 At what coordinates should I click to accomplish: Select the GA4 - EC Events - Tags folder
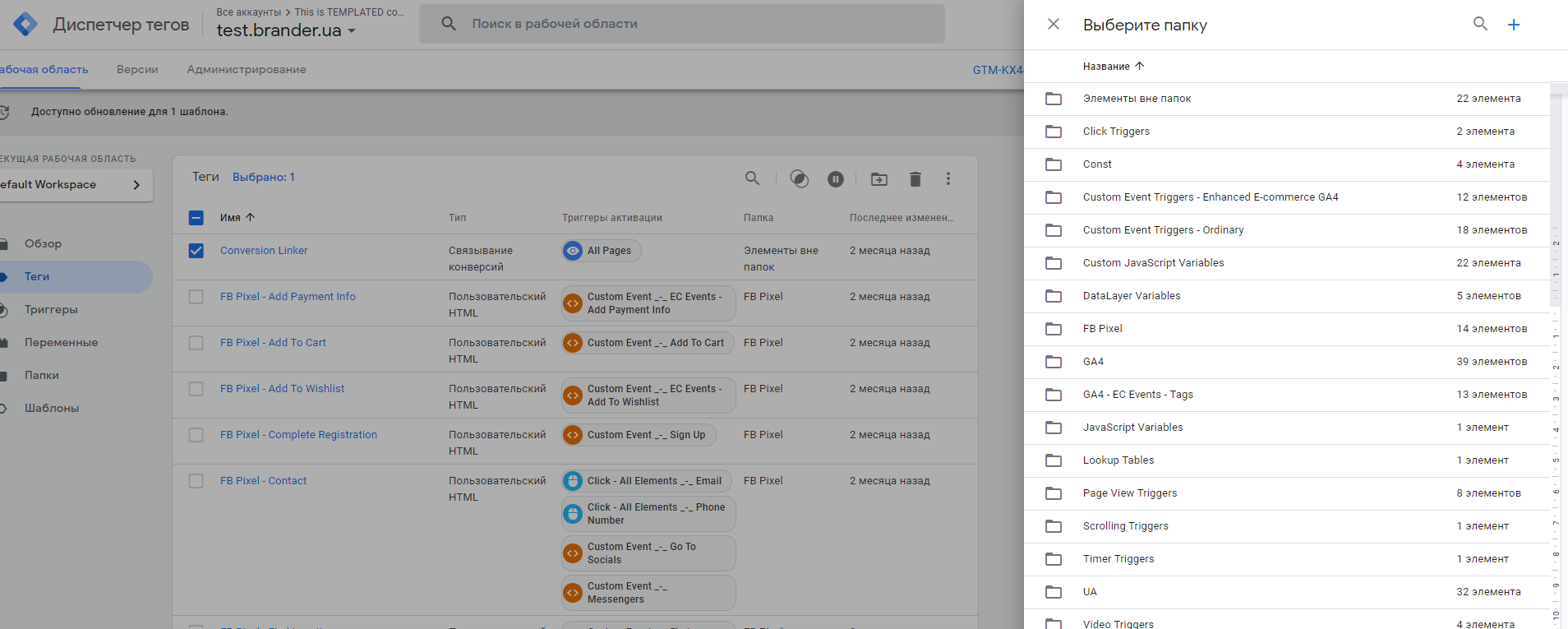(1137, 395)
